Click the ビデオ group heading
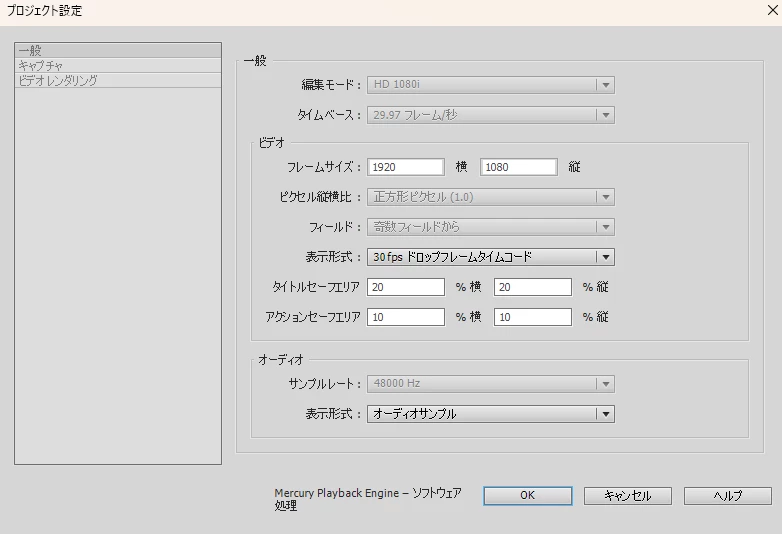The width and height of the screenshot is (782, 534). (x=271, y=143)
